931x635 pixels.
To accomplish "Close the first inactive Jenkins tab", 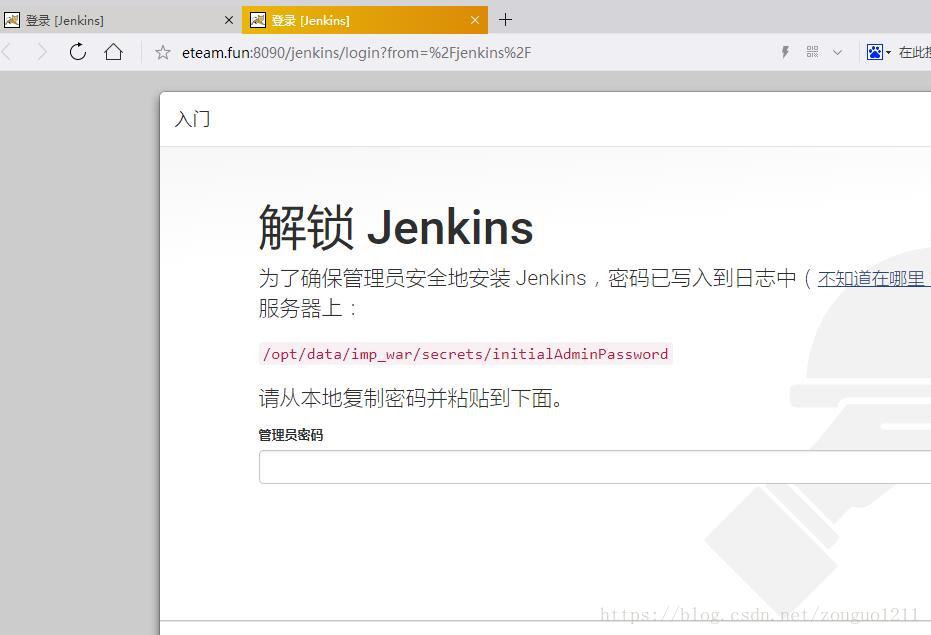I will pos(229,20).
